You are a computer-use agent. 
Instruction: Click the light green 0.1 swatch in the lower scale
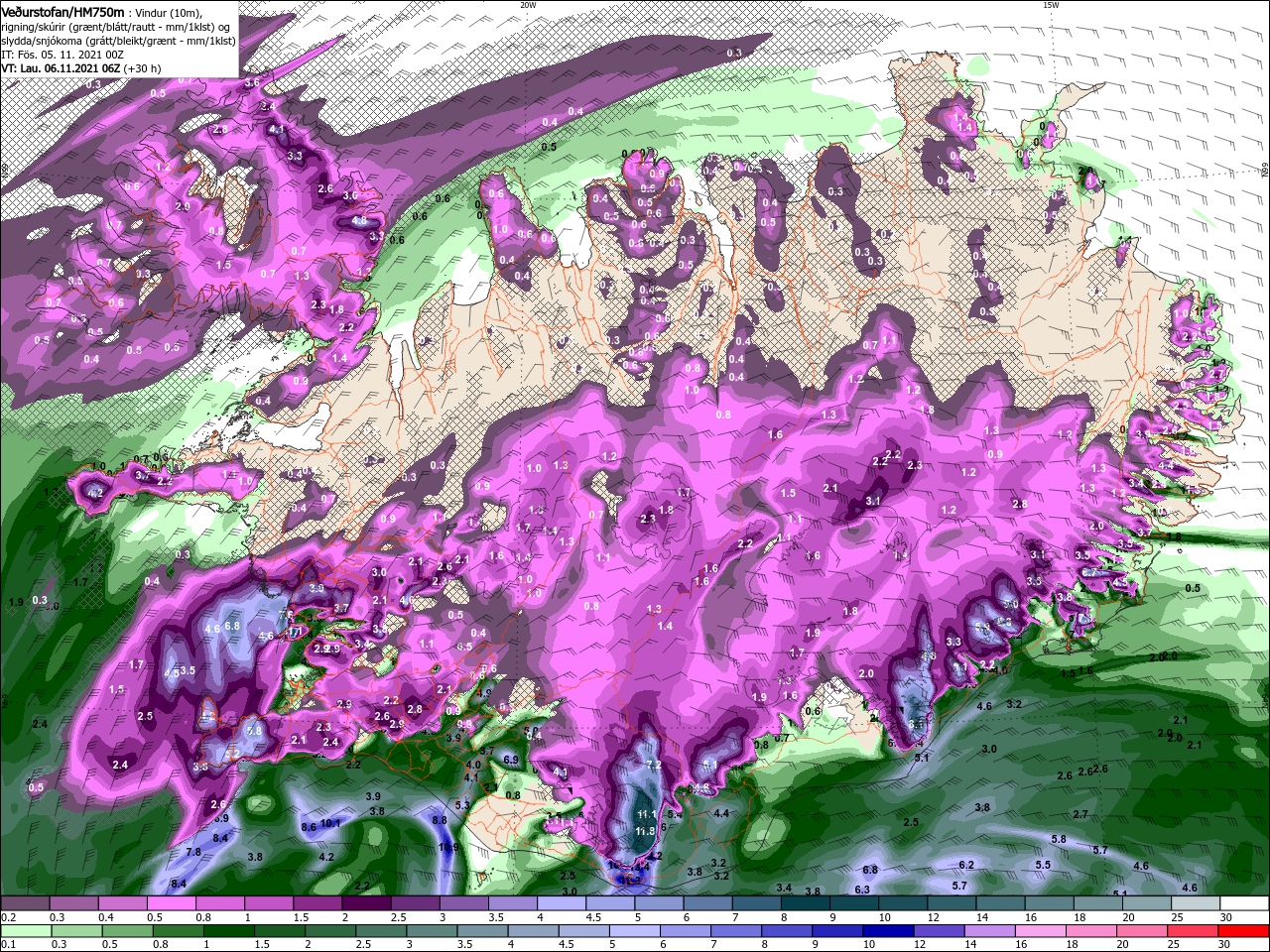tap(27, 930)
